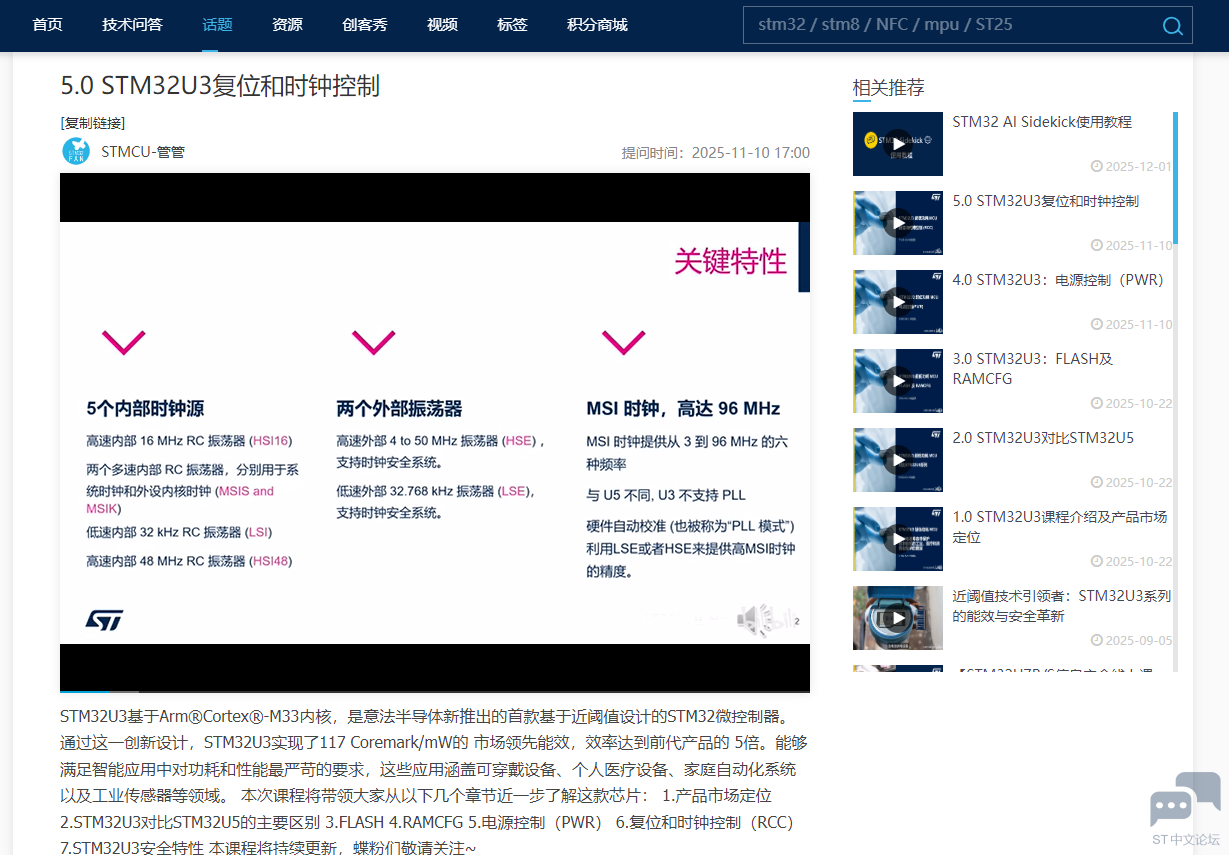Open 2.0 STM32U3对比STM32U5 link
This screenshot has width=1229, height=855.
pos(1043,438)
